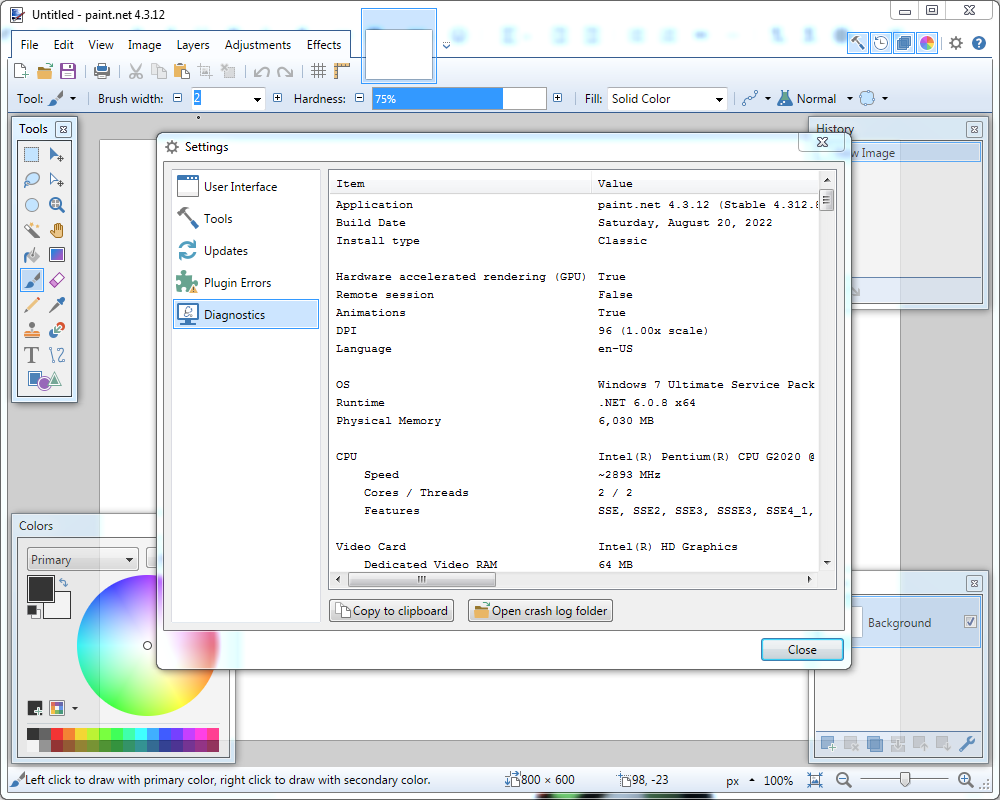Click the Open folder toolbar icon
The height and width of the screenshot is (800, 1000).
tap(45, 71)
